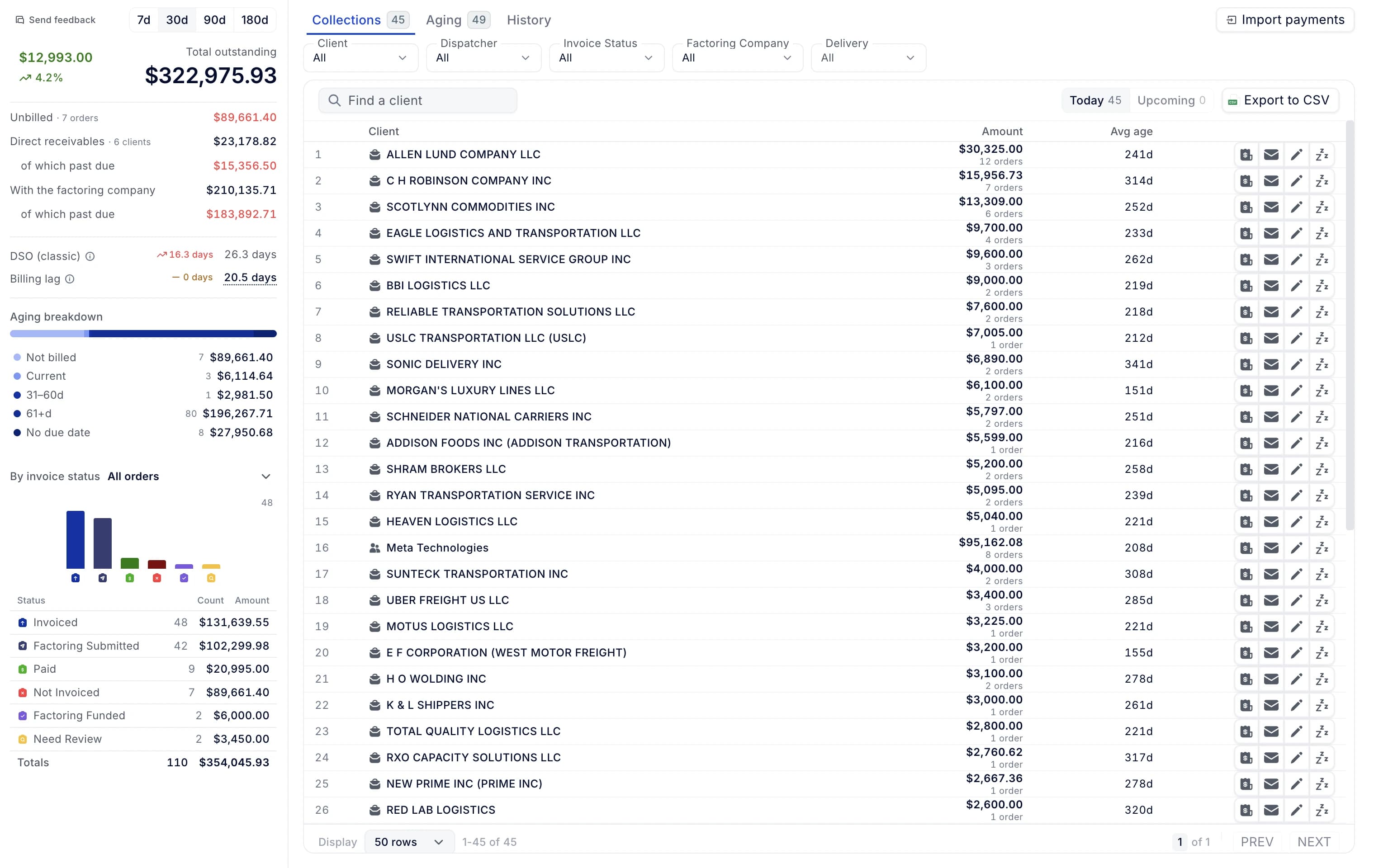Click payment icon for SHRAM BROKERS LLC
The width and height of the screenshot is (1374, 868).
(x=1246, y=469)
